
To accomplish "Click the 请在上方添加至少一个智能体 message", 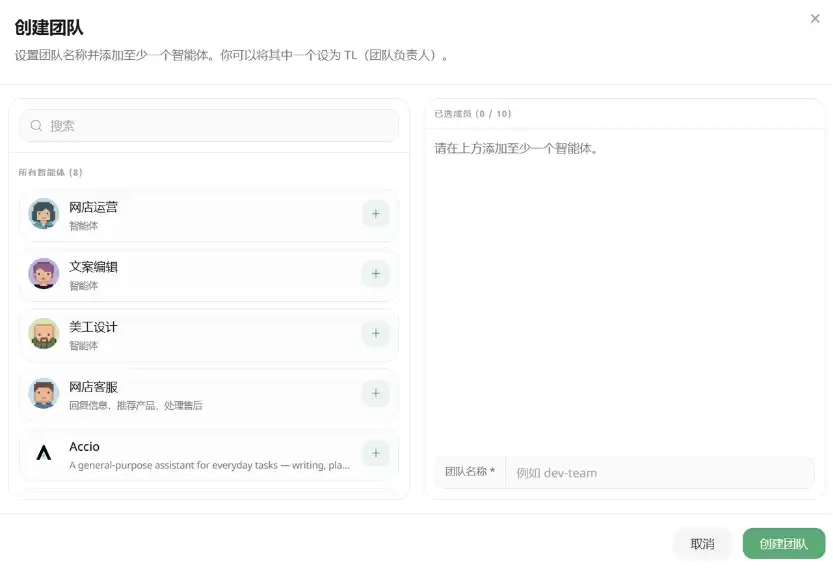I will click(516, 148).
